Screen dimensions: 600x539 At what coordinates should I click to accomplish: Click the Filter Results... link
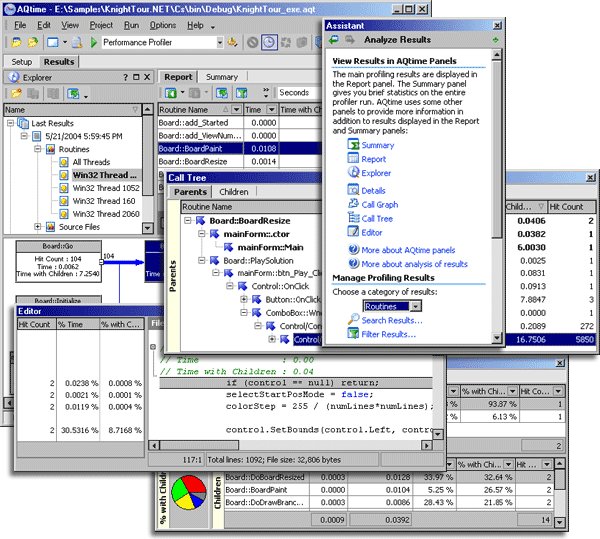pos(388,334)
